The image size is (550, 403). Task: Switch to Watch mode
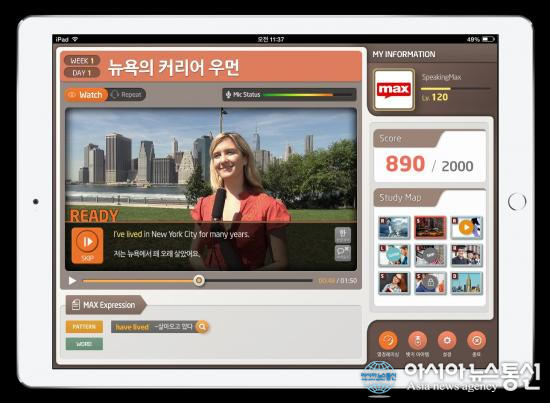point(86,95)
